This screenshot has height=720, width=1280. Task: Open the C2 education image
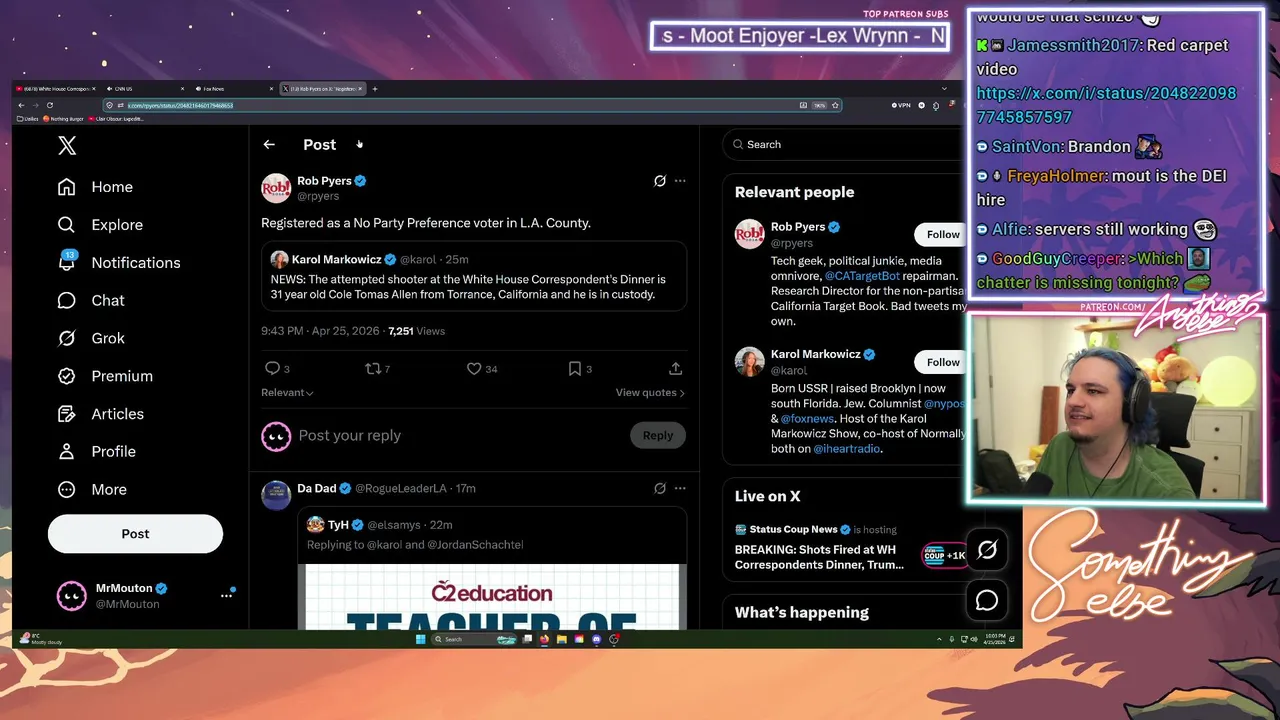(x=492, y=597)
